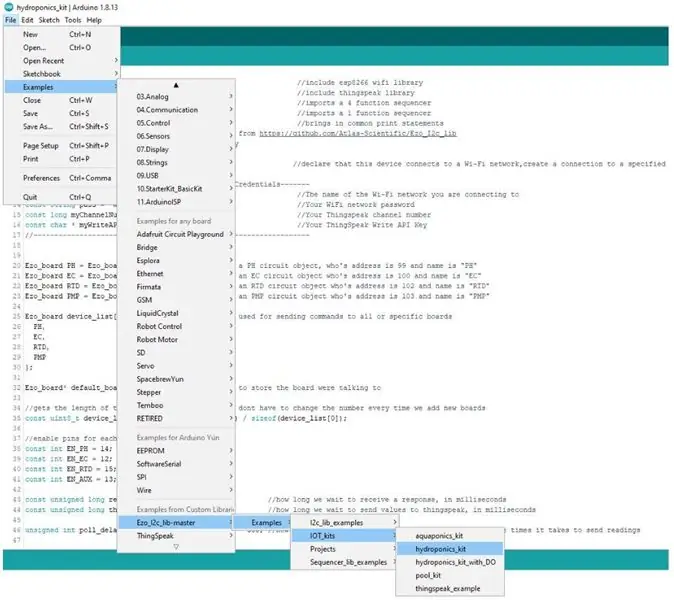Expand the 04.Communication examples
The image size is (674, 600).
(177, 110)
